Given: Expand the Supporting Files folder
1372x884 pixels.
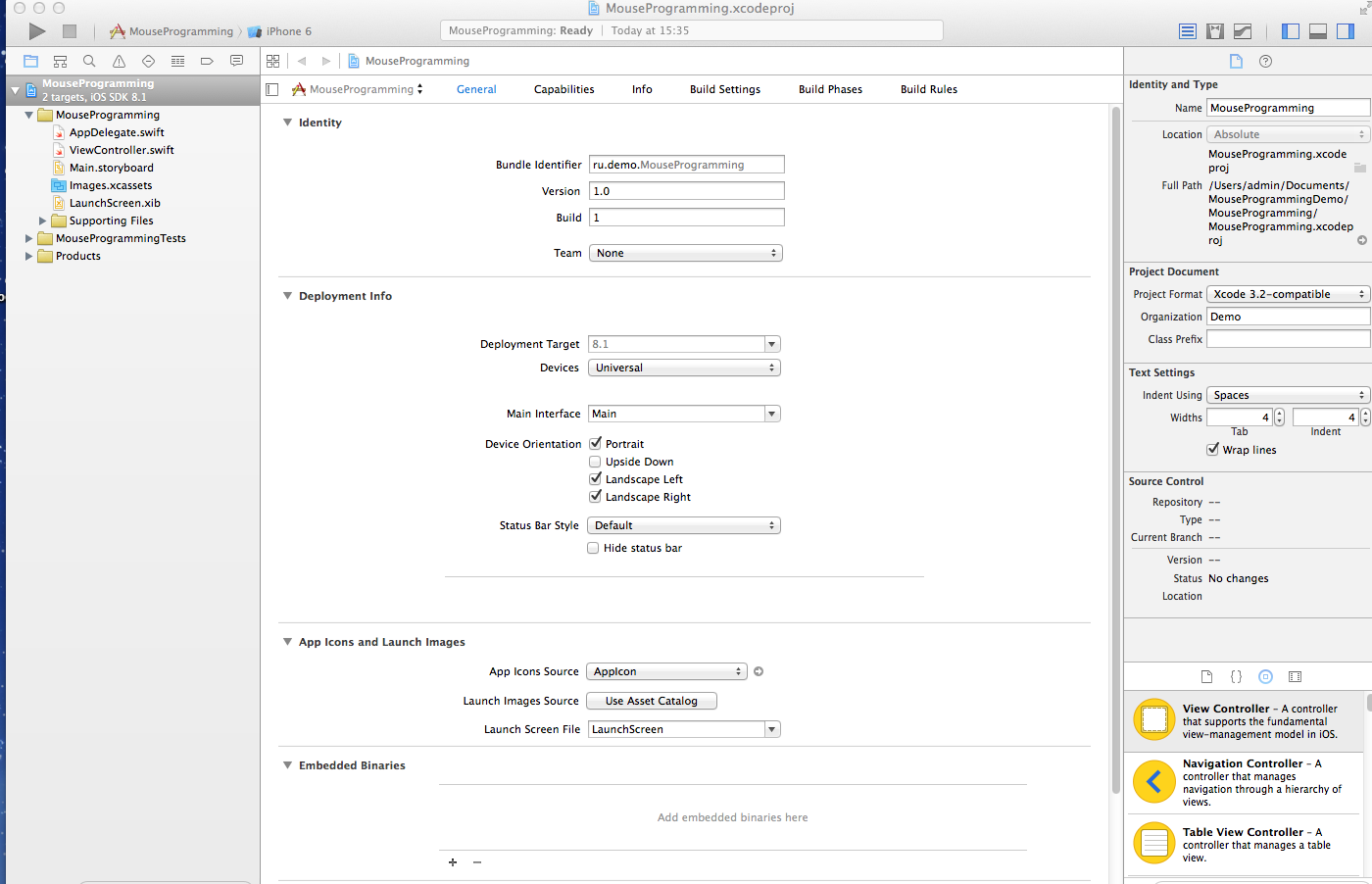Looking at the screenshot, I should click(x=42, y=221).
